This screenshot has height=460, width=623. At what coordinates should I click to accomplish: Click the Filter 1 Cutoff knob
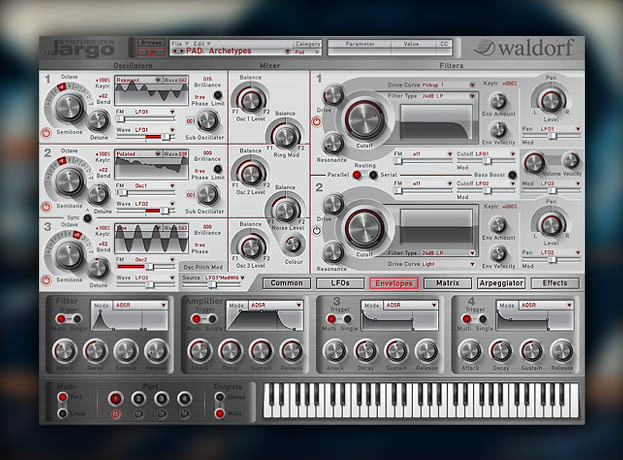pos(364,119)
